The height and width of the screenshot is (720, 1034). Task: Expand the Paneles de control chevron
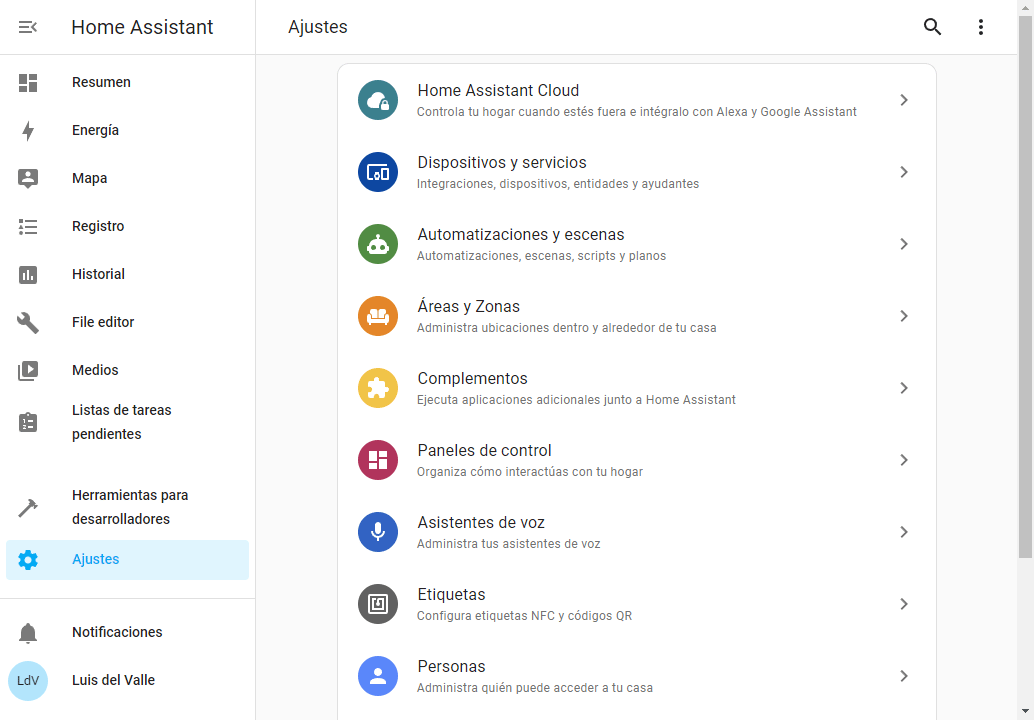pos(903,460)
